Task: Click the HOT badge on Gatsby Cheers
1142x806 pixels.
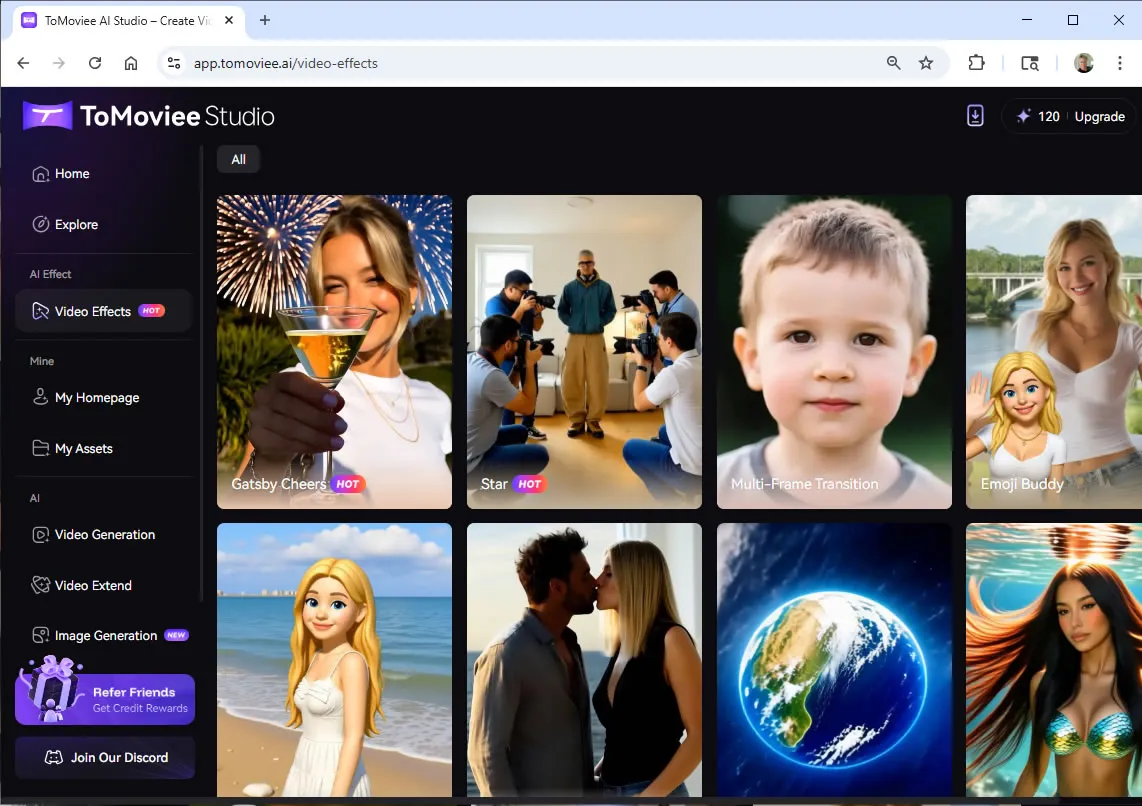Action: coord(347,484)
